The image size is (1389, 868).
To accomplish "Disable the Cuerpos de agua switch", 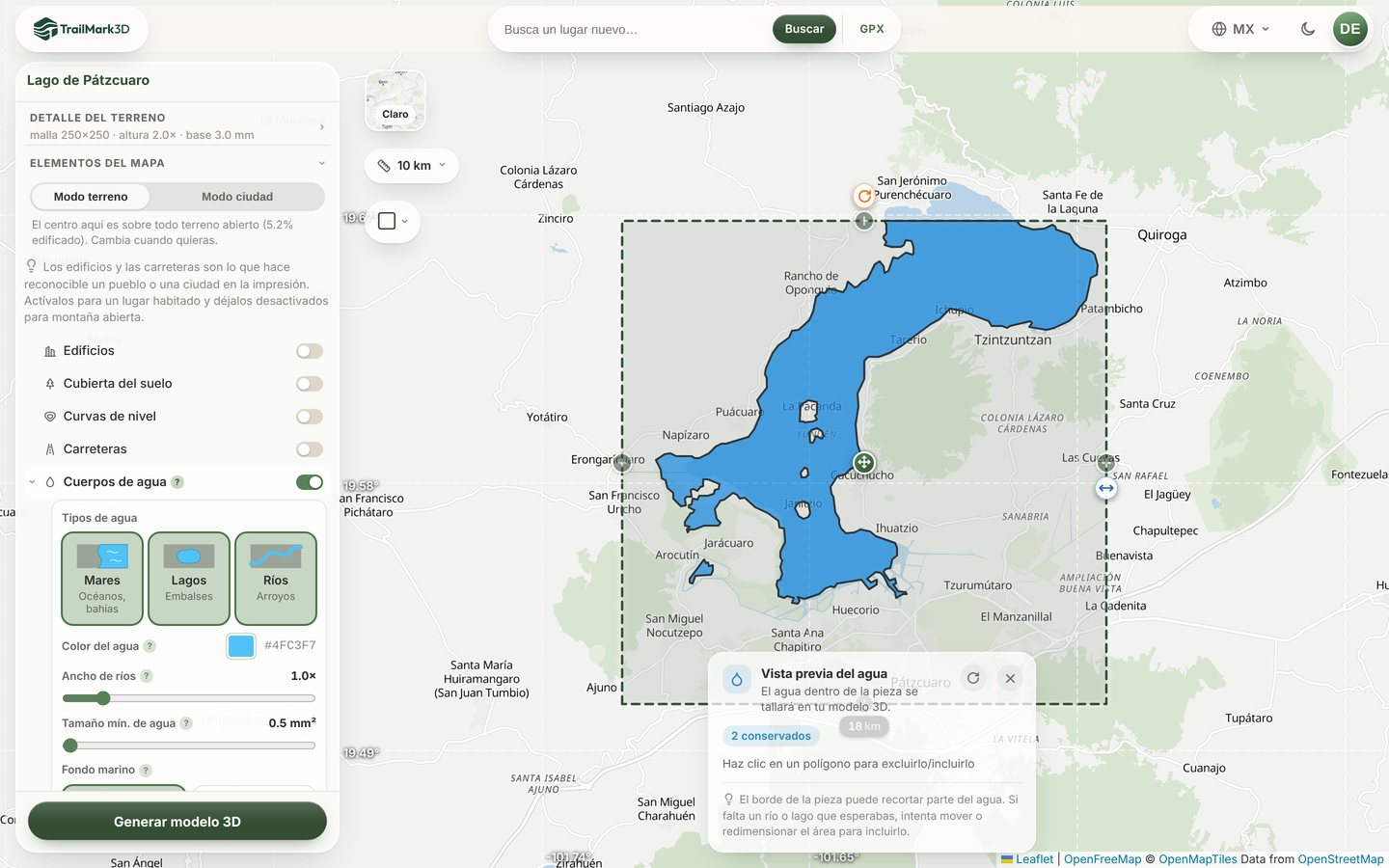I will (310, 482).
